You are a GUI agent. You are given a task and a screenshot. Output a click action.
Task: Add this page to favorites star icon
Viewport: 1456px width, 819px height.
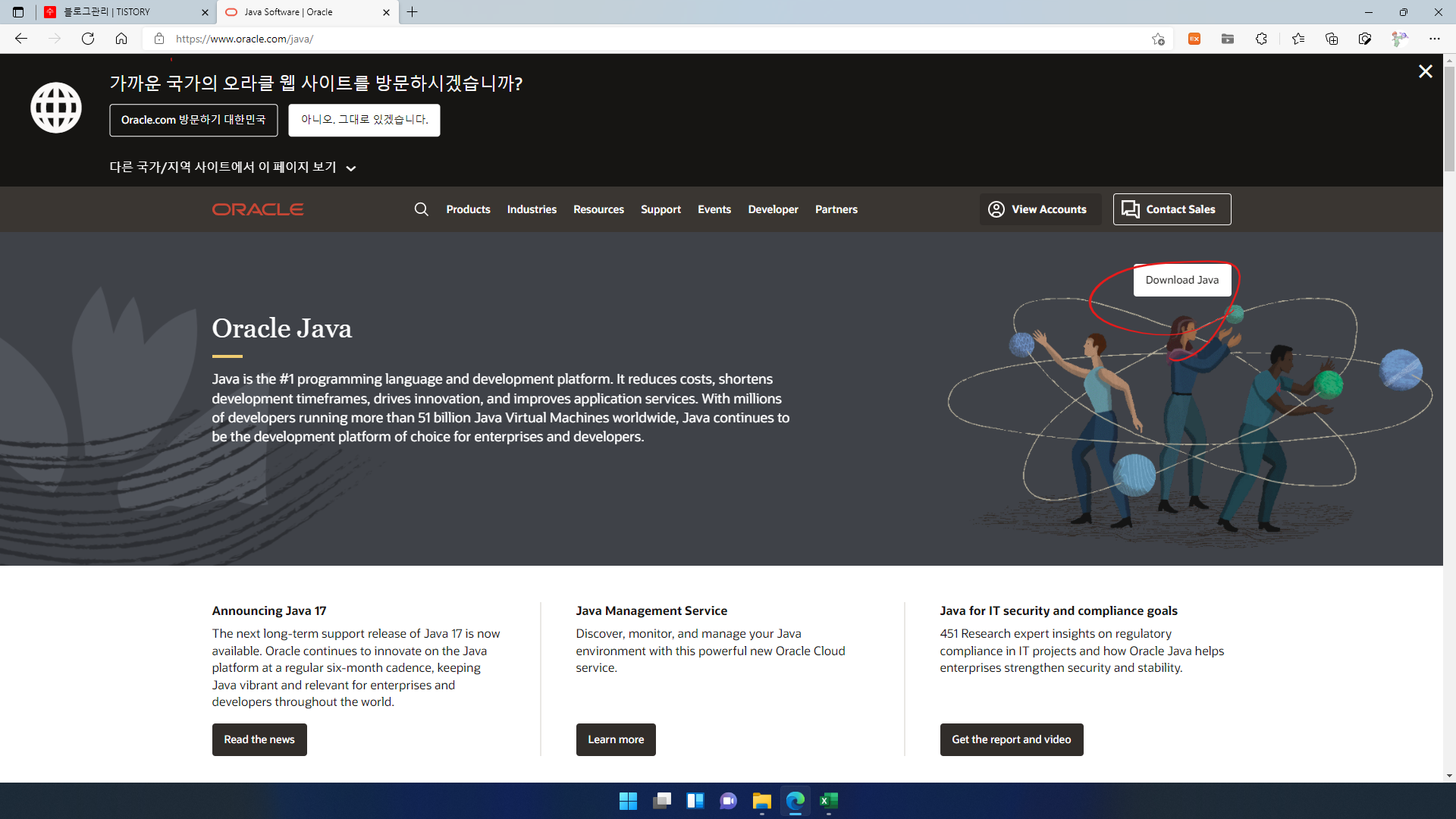[x=1158, y=39]
